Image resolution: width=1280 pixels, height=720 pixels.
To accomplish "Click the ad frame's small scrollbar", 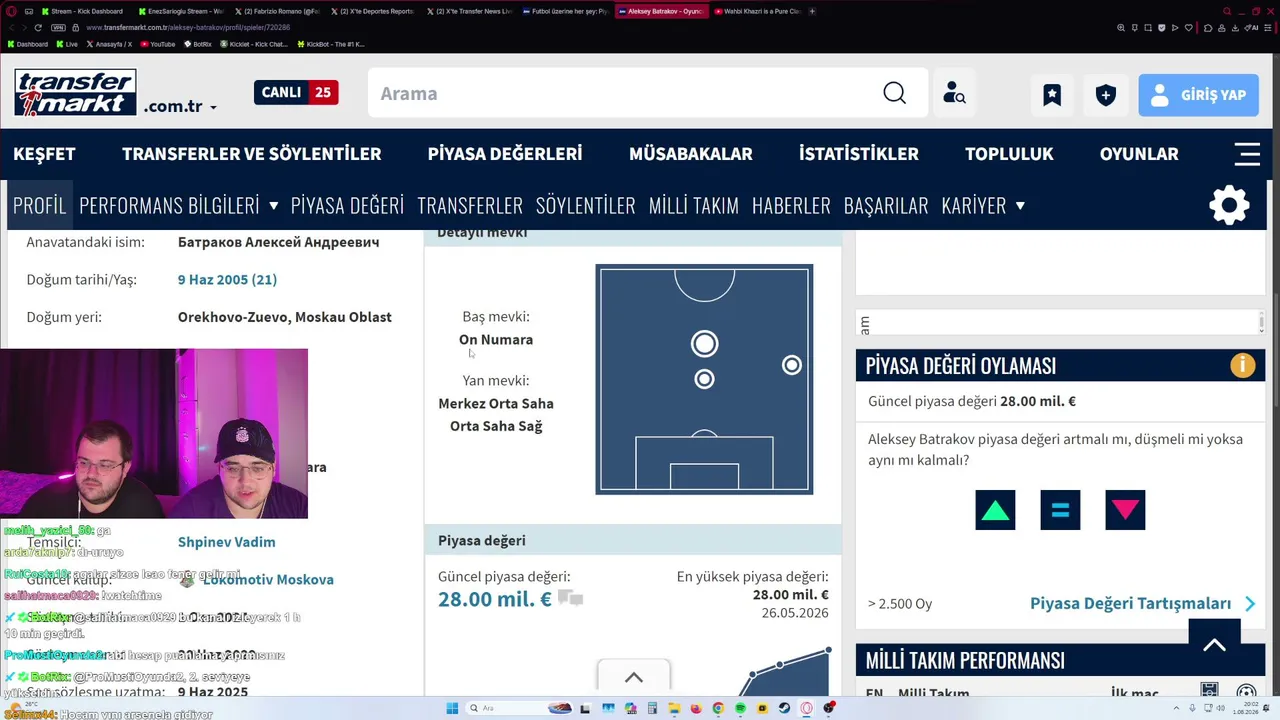I will tap(1261, 322).
